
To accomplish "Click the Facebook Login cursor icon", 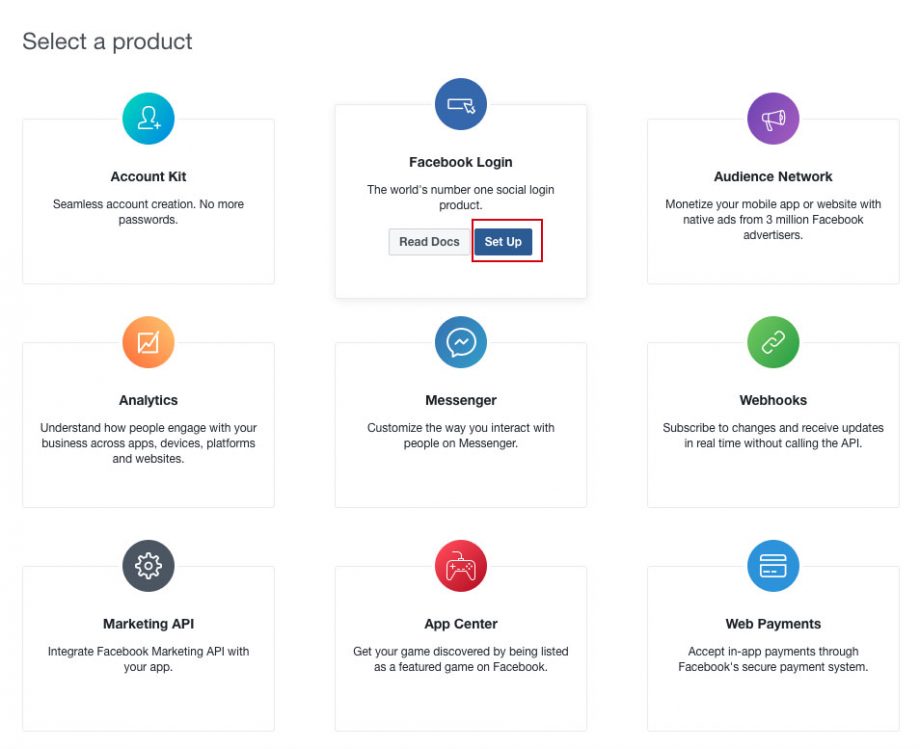I will coord(461,104).
